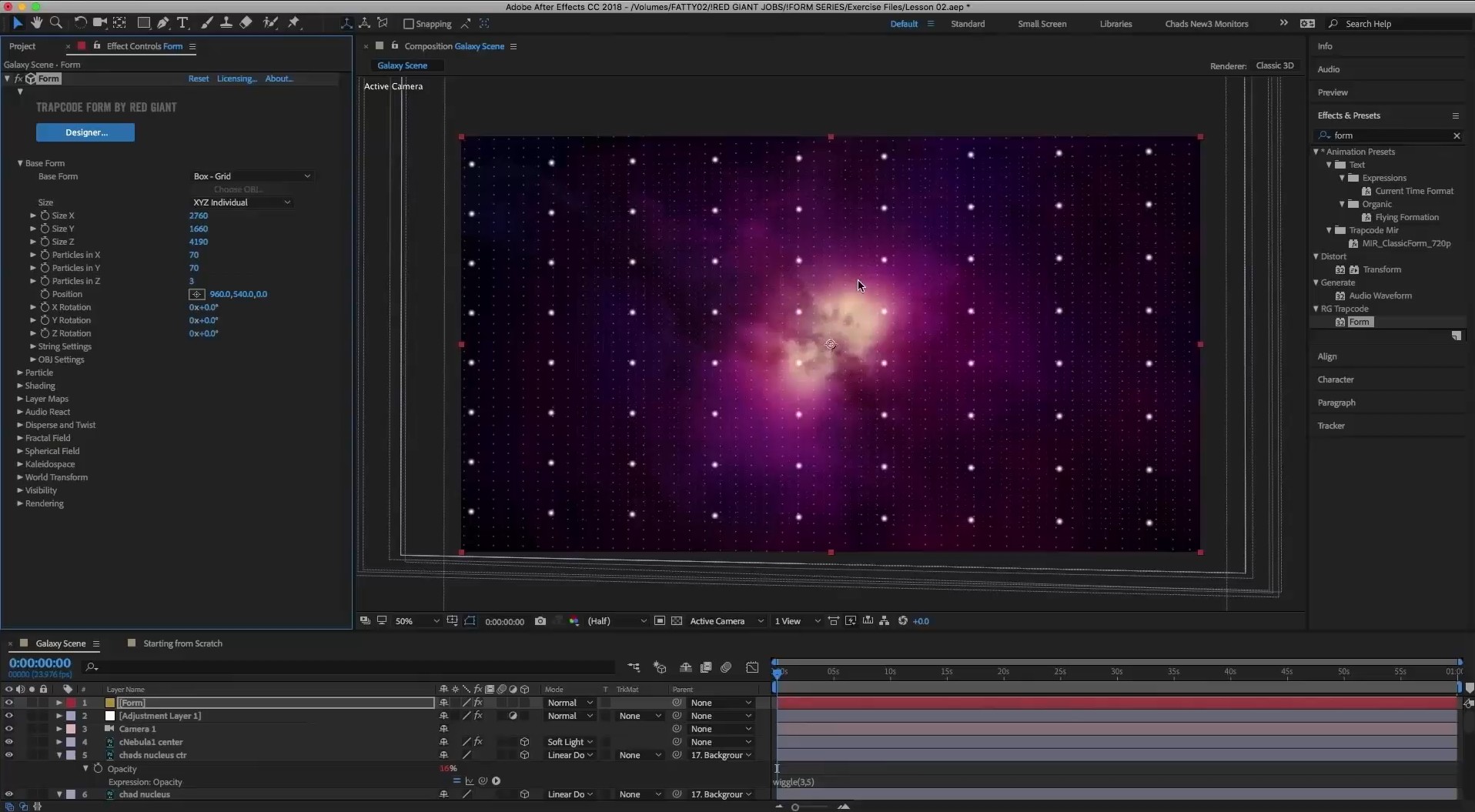Switch to the Small Screen workspace
Image resolution: width=1475 pixels, height=812 pixels.
click(x=1042, y=24)
